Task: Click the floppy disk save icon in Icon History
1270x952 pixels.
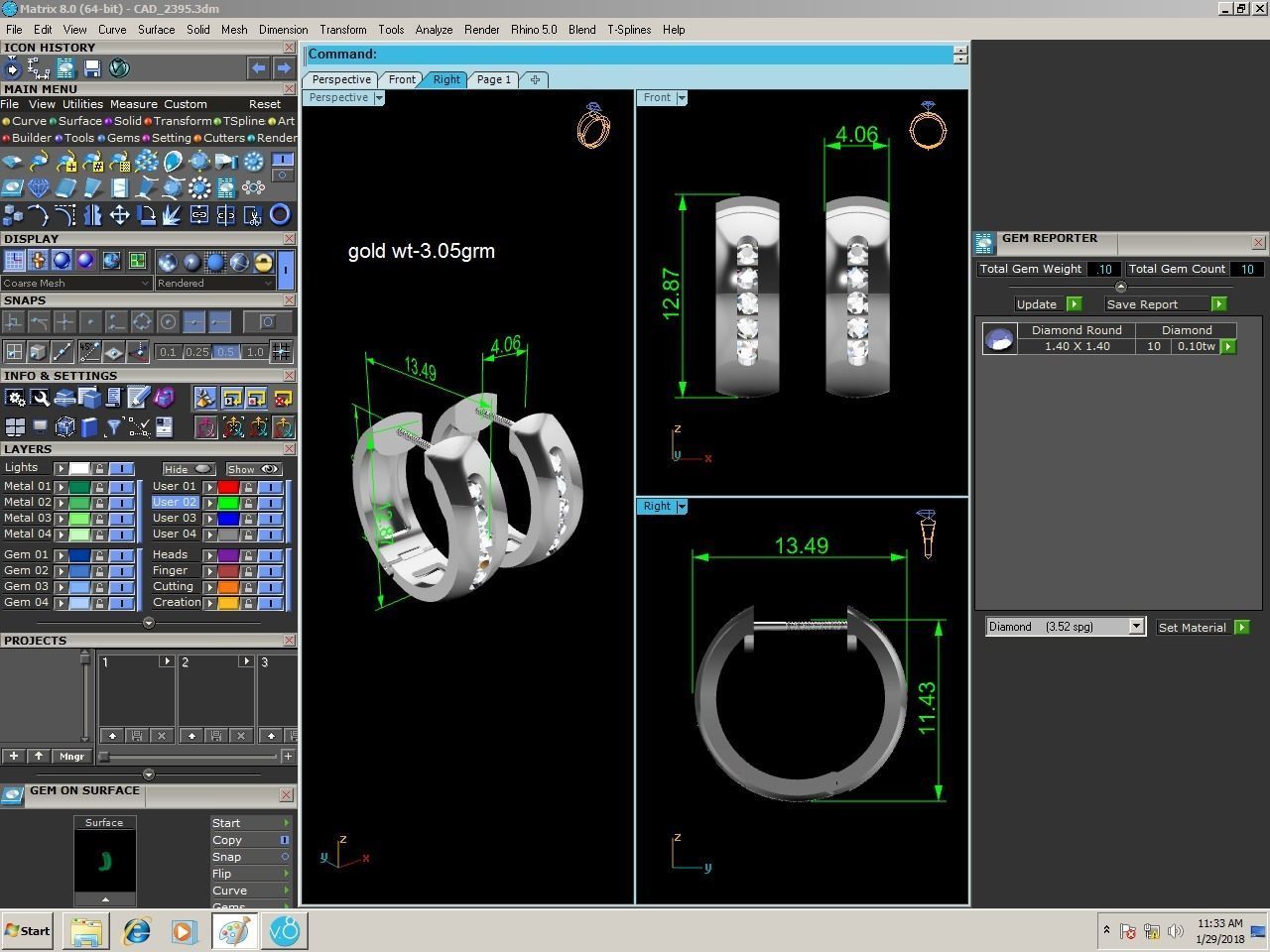Action: click(x=92, y=68)
